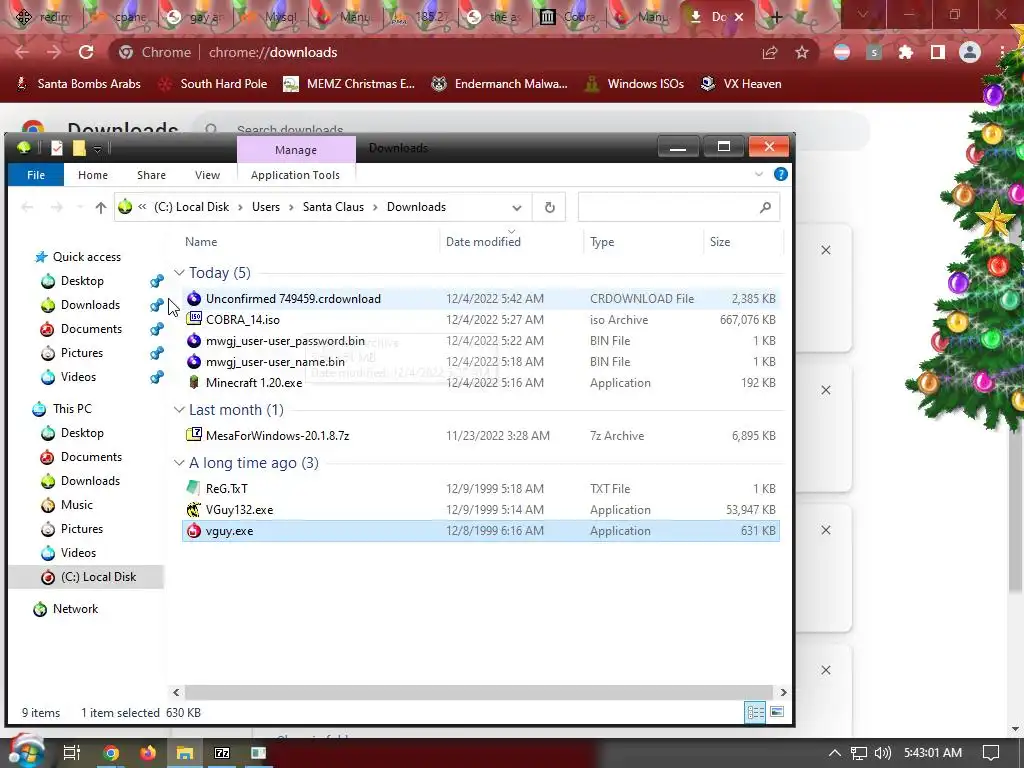Click Santa Claus breadcrumb in address bar
The width and height of the screenshot is (1024, 768).
point(333,207)
